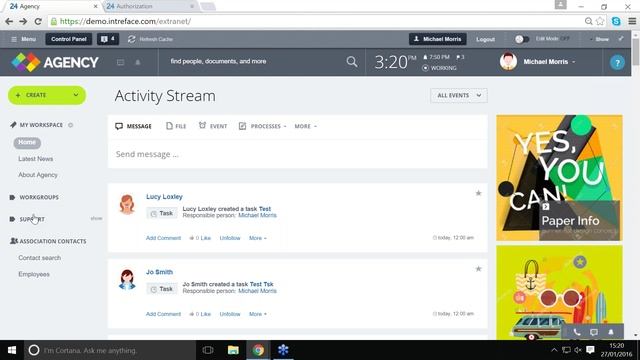This screenshot has height=360, width=640.
Task: Click show next to Support
Action: coord(96,218)
